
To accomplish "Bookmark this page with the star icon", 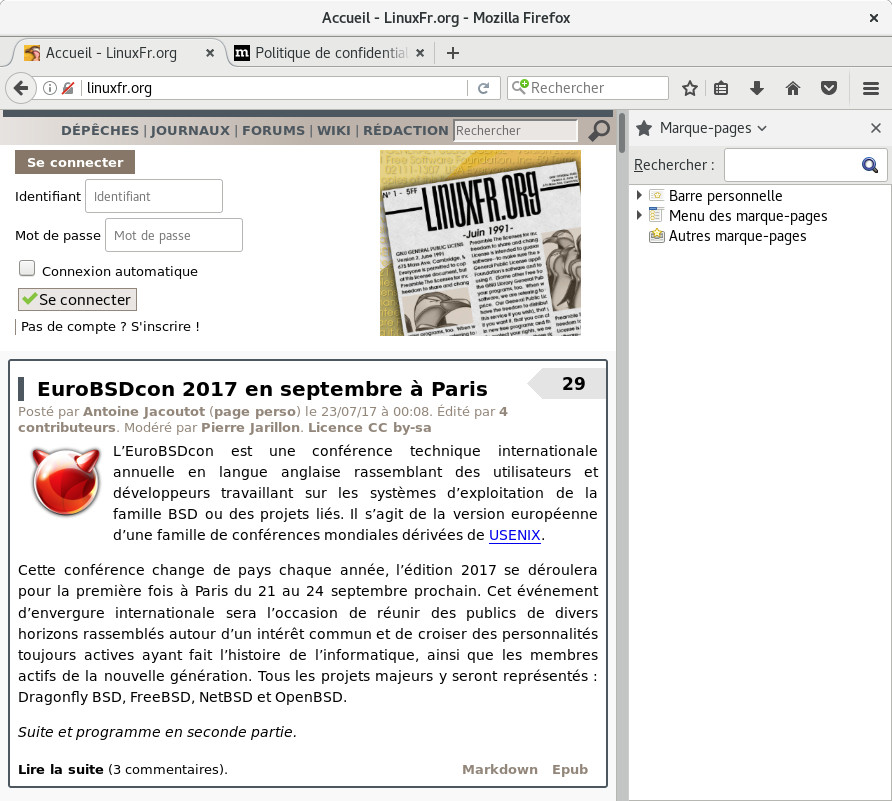I will [x=690, y=88].
